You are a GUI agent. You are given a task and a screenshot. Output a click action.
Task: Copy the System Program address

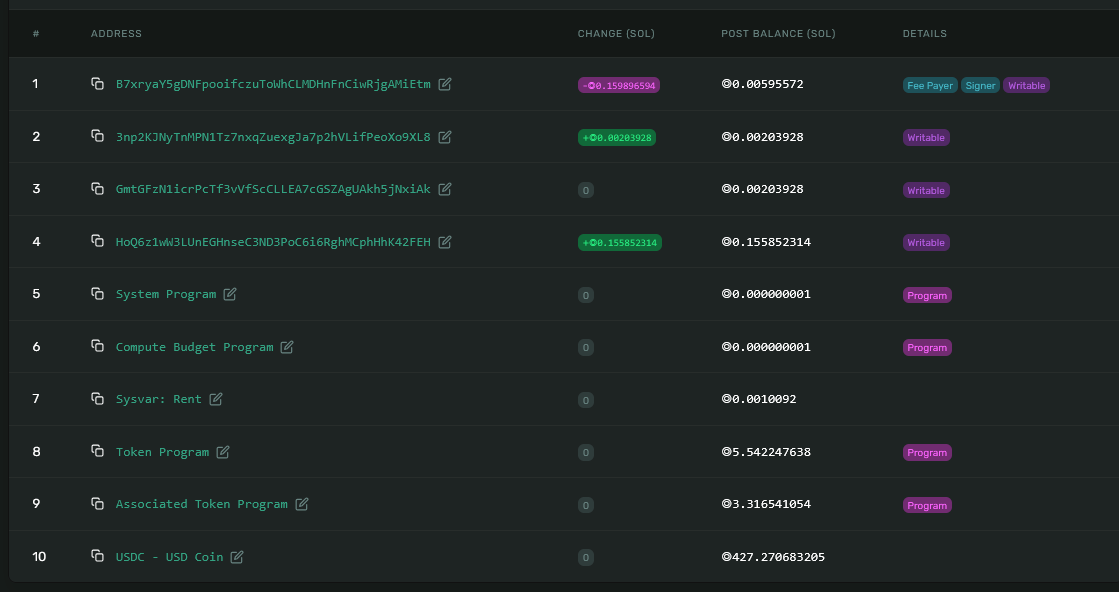(x=97, y=294)
